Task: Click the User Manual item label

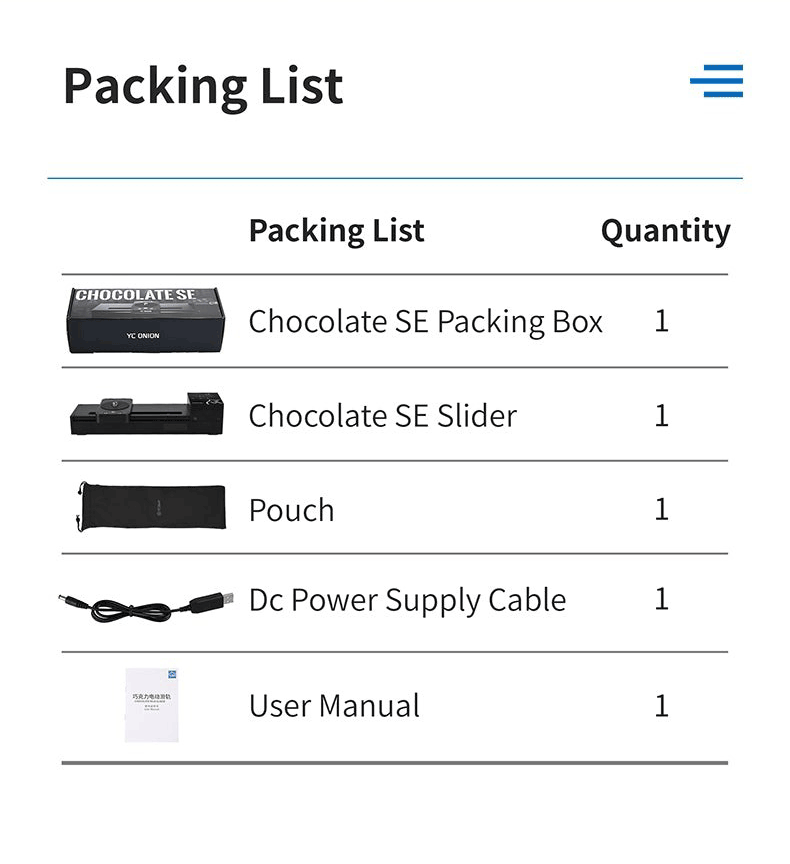Action: (x=334, y=706)
